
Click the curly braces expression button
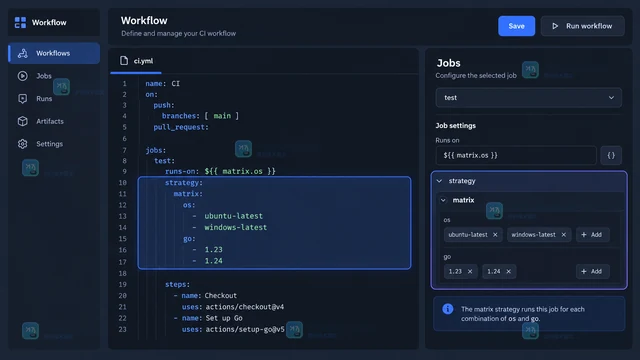click(611, 155)
